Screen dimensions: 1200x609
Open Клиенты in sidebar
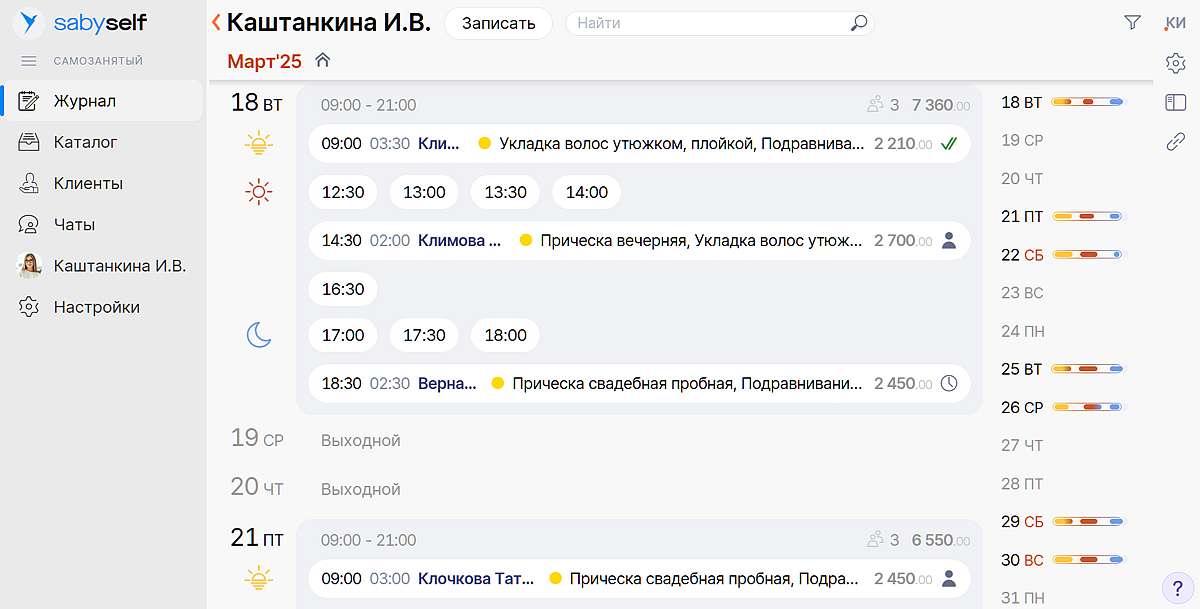coord(88,183)
